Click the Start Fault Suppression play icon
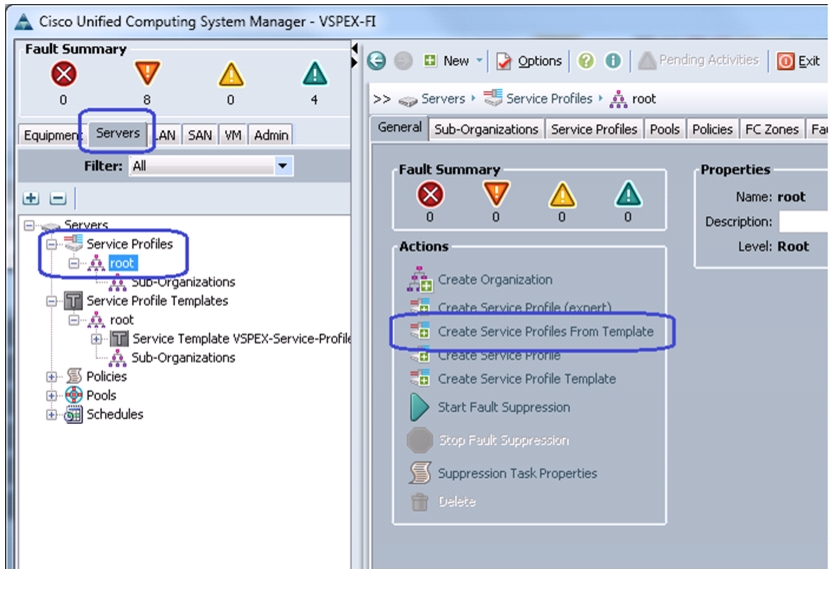 (420, 407)
